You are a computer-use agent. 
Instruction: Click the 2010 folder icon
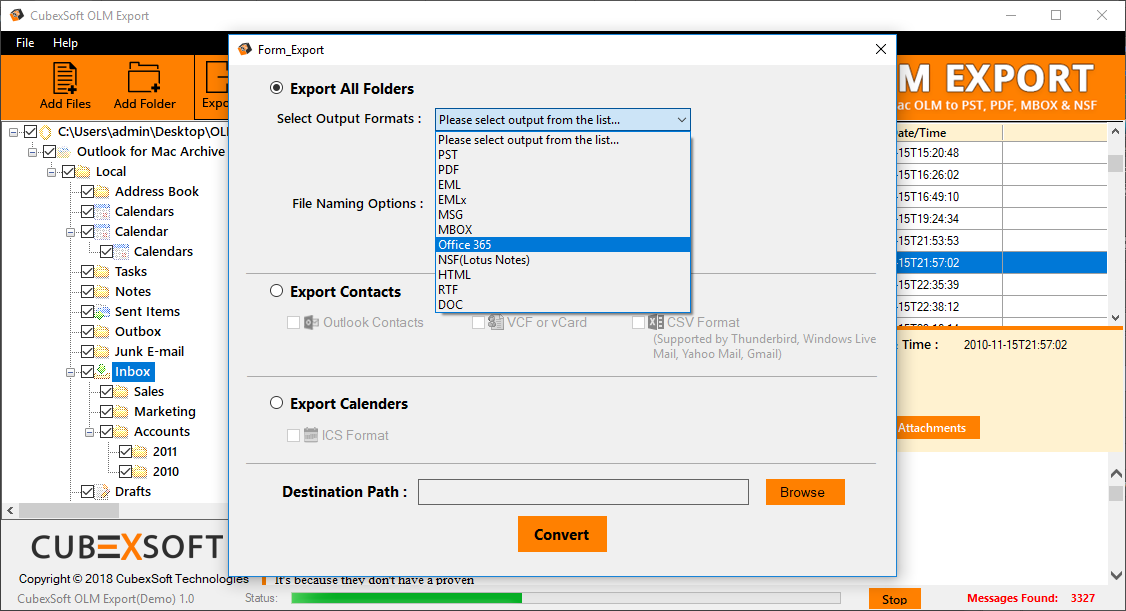point(140,472)
